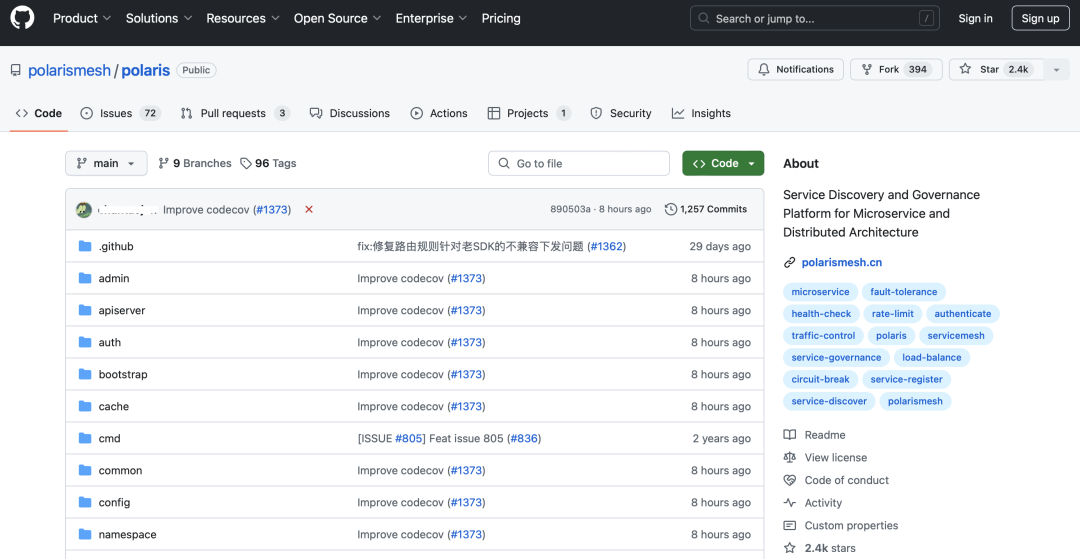This screenshot has height=559, width=1080.
Task: Open the Discussions tab
Action: [350, 114]
